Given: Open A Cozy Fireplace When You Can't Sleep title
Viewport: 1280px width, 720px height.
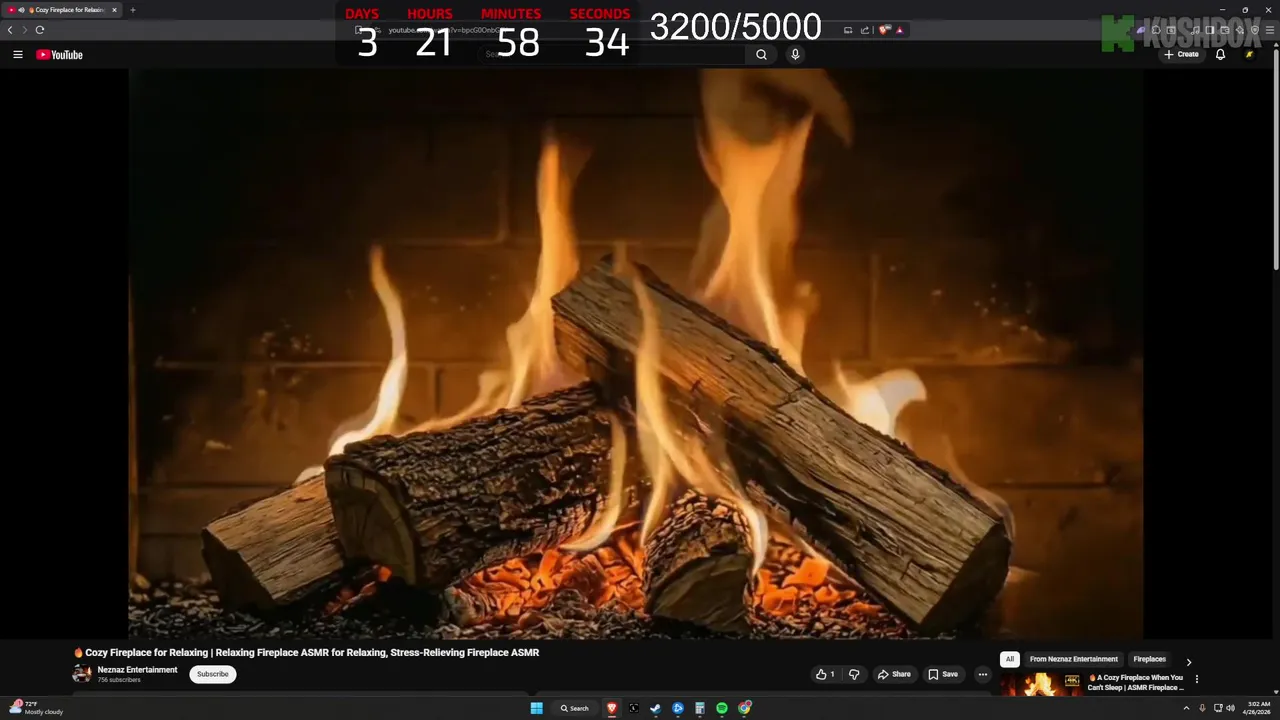Looking at the screenshot, I should point(1136,682).
